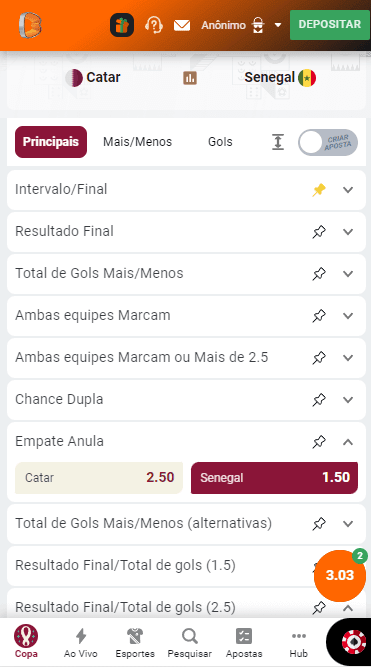Image resolution: width=371 pixels, height=667 pixels.
Task: Open the gift promotions icon
Action: click(122, 25)
